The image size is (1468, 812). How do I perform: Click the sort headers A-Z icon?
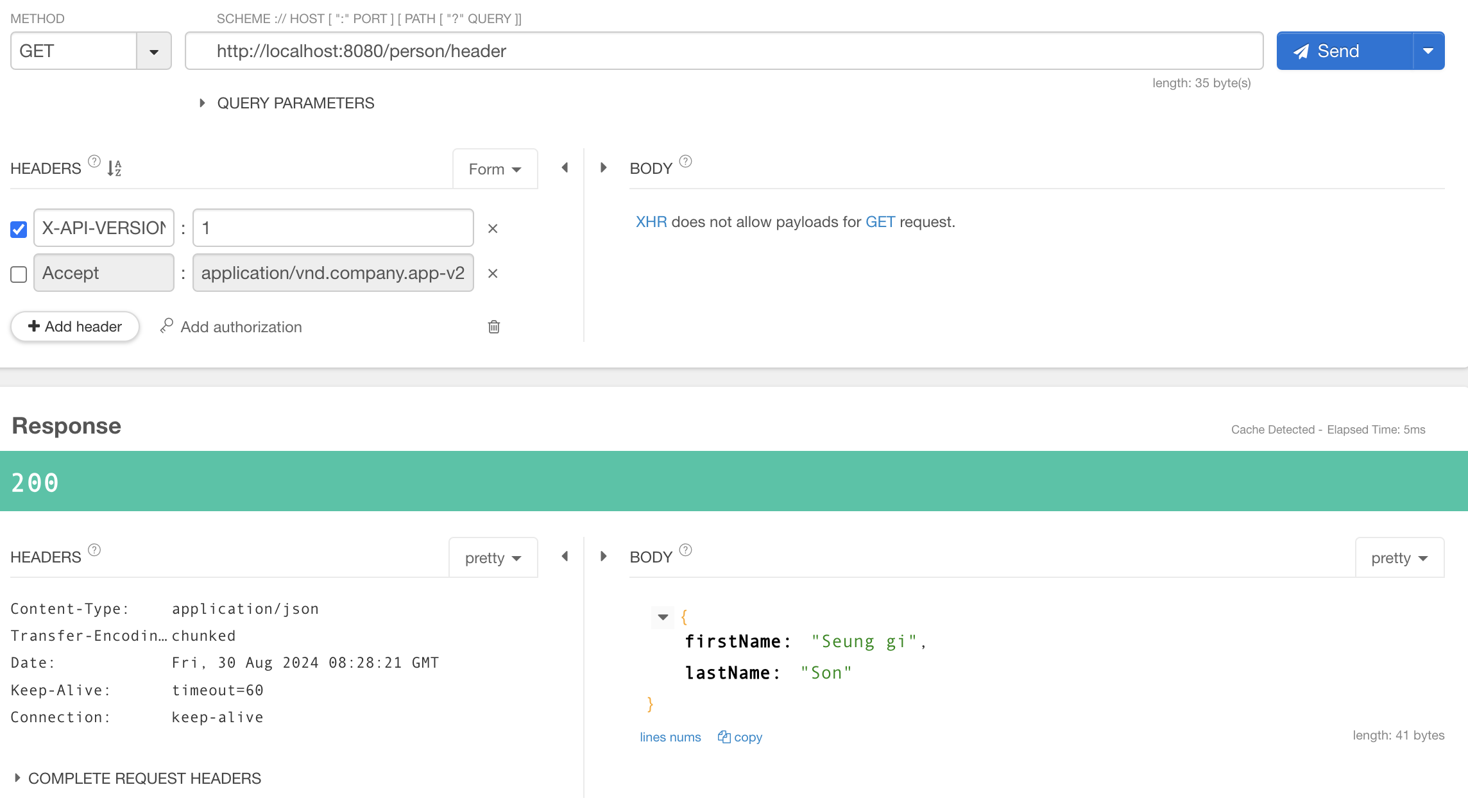(x=114, y=168)
